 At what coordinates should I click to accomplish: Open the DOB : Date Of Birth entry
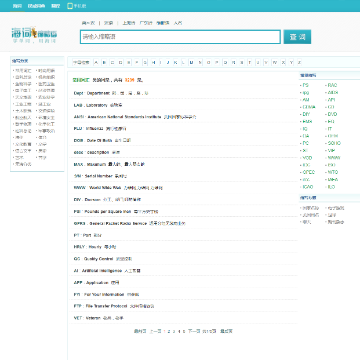point(102,141)
